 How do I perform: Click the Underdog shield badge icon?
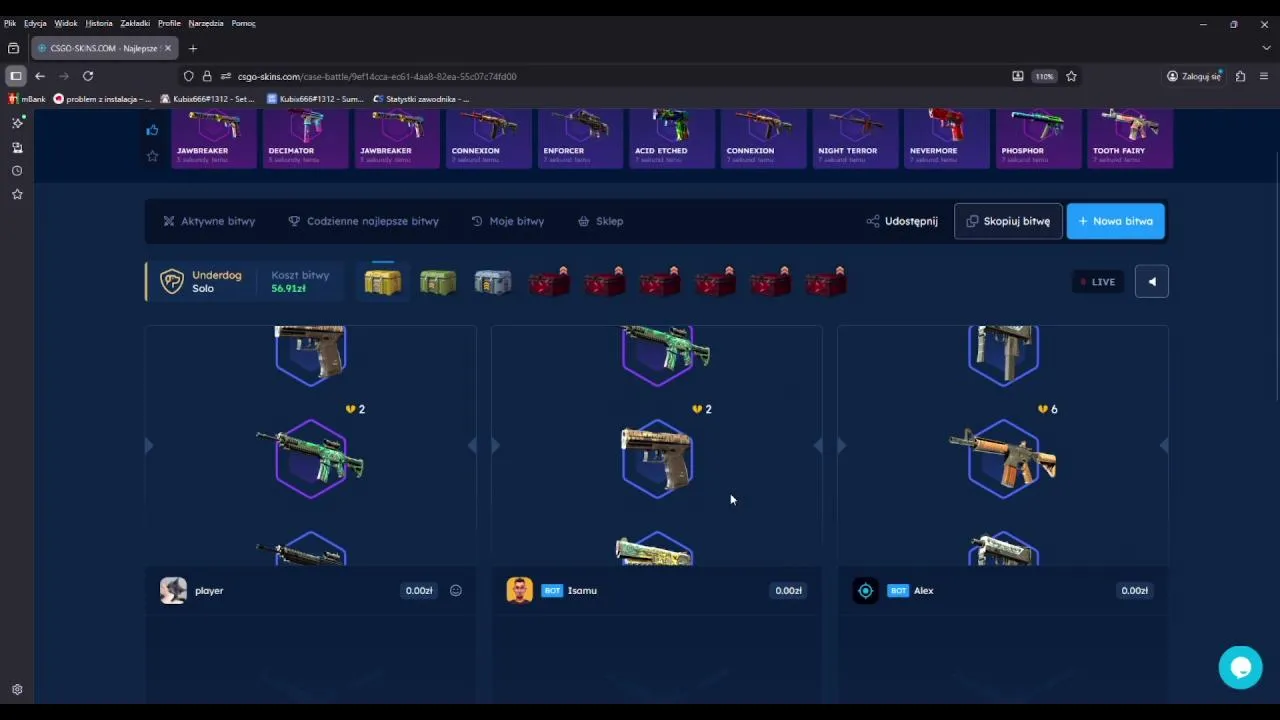tap(172, 282)
